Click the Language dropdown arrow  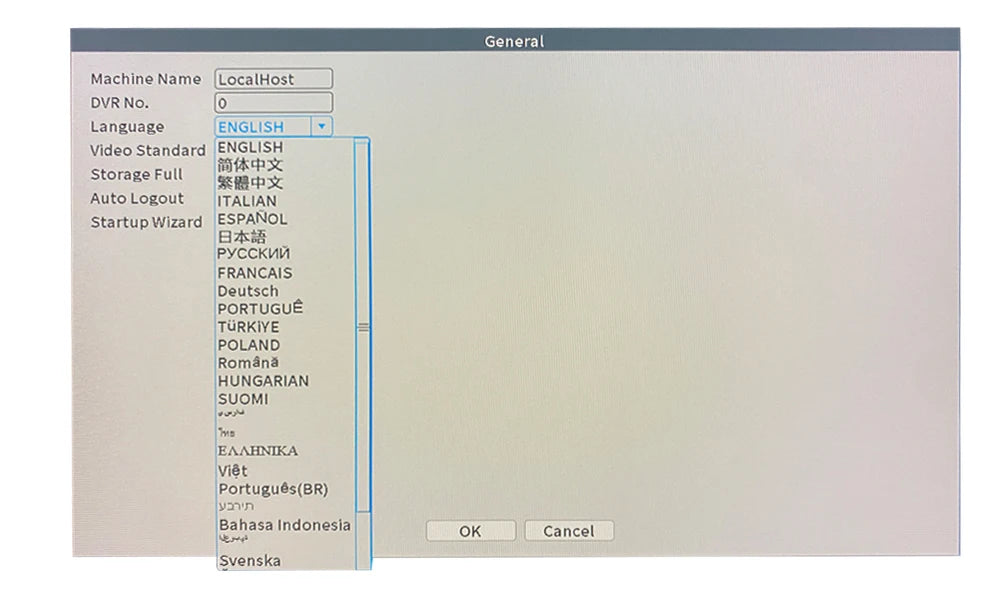(321, 127)
